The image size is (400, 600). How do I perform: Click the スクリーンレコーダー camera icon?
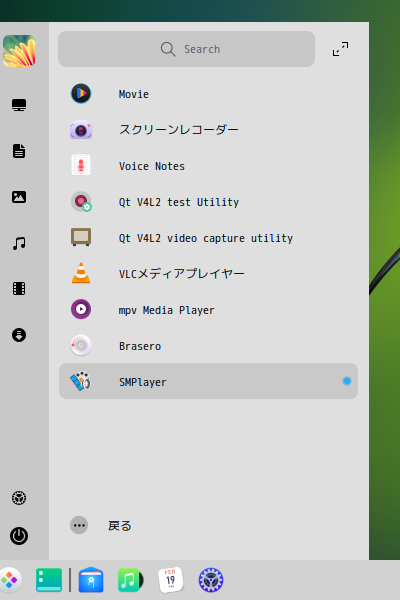[81, 130]
